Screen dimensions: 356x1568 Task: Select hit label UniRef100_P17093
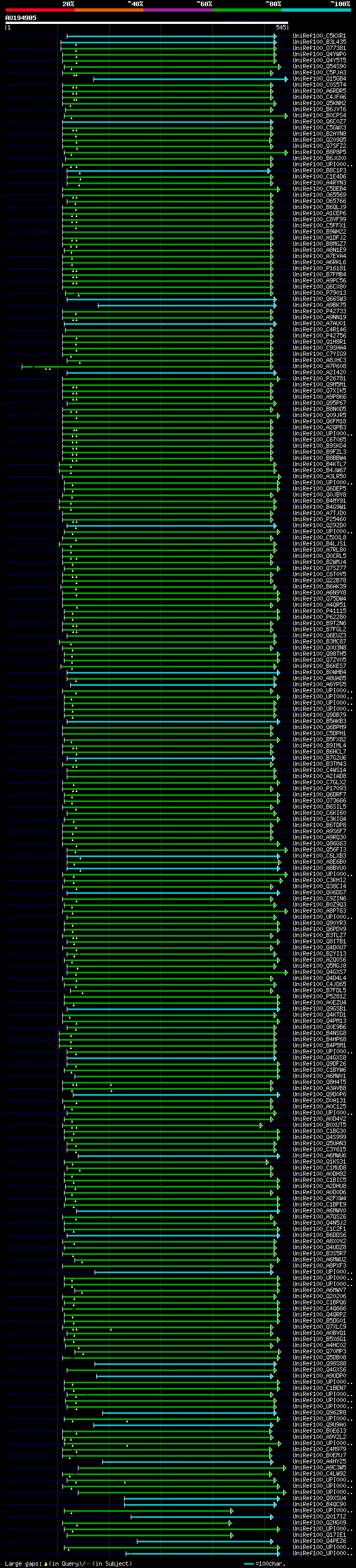[x=319, y=788]
